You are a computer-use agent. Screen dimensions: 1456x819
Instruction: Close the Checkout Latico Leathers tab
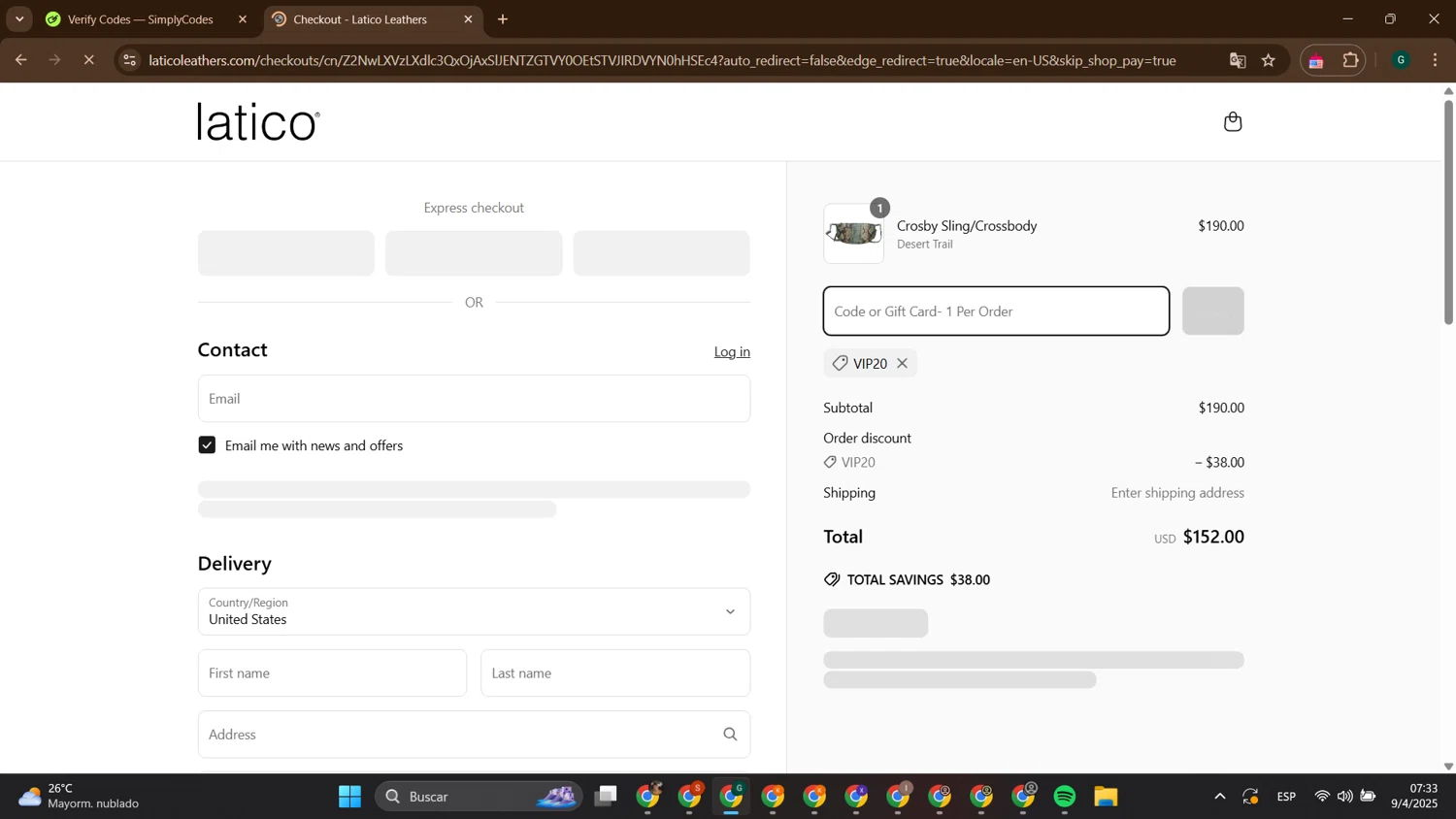468,19
